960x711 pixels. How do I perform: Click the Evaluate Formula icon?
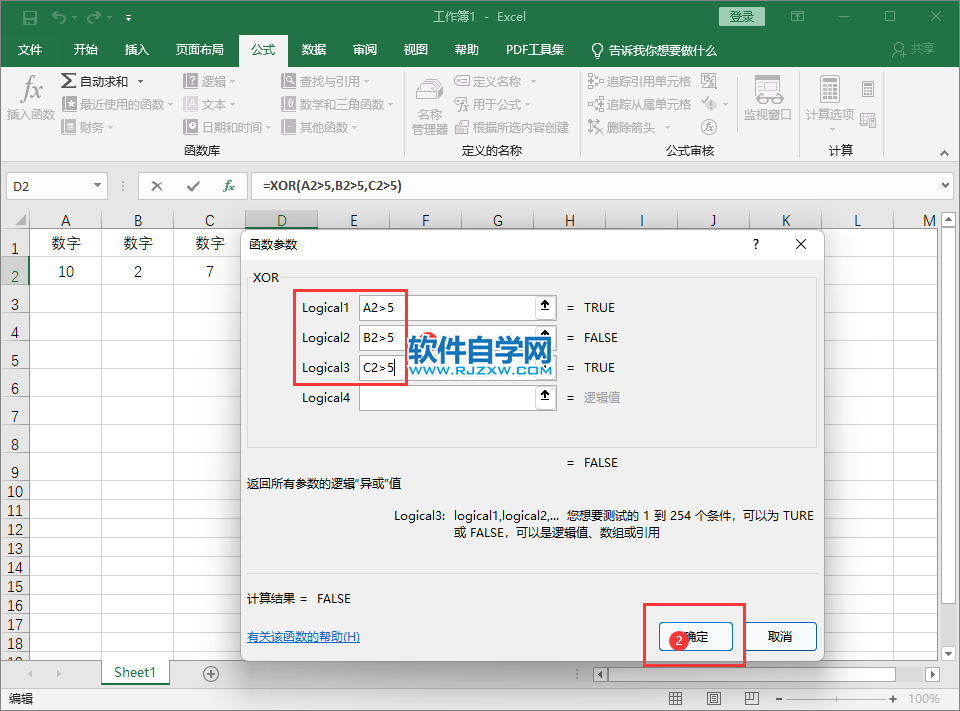(709, 127)
